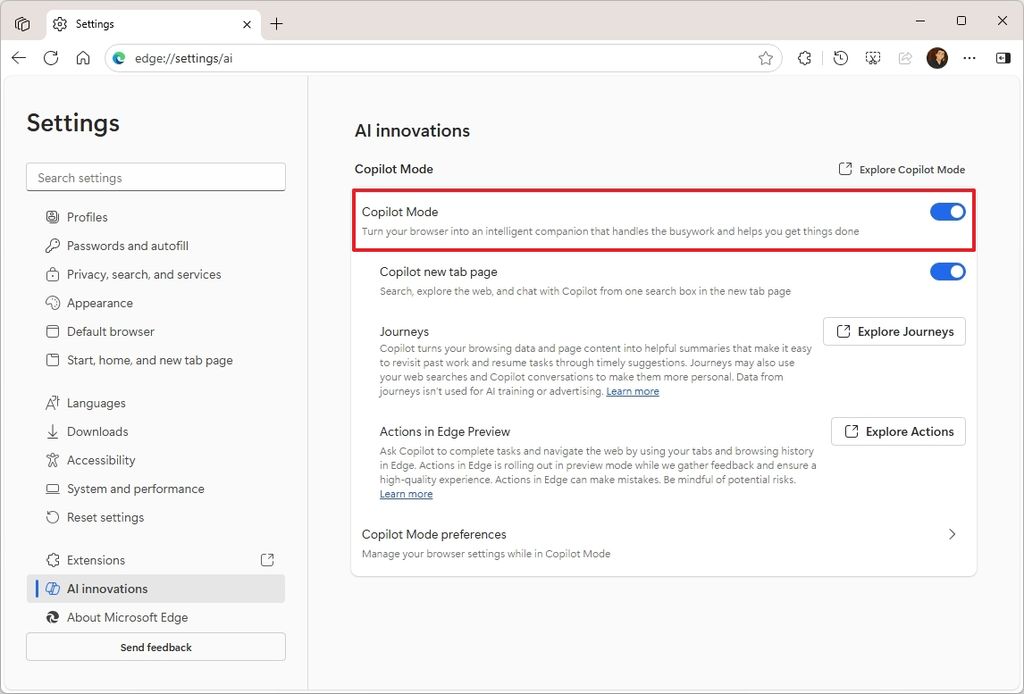Open the Extensions puzzle toolbar icon
Viewport: 1024px width, 694px height.
point(805,58)
